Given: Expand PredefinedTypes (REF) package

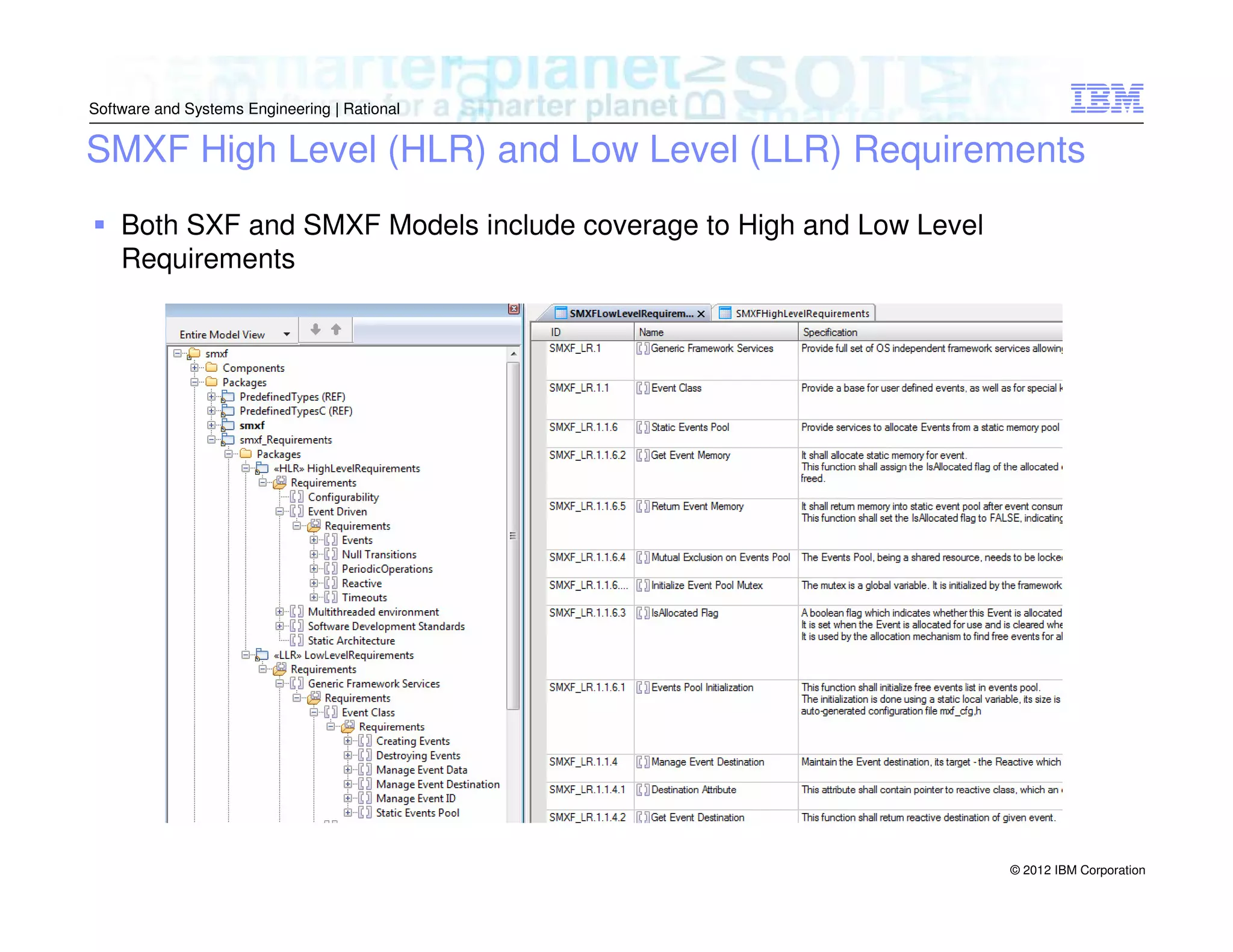Looking at the screenshot, I should [x=211, y=397].
